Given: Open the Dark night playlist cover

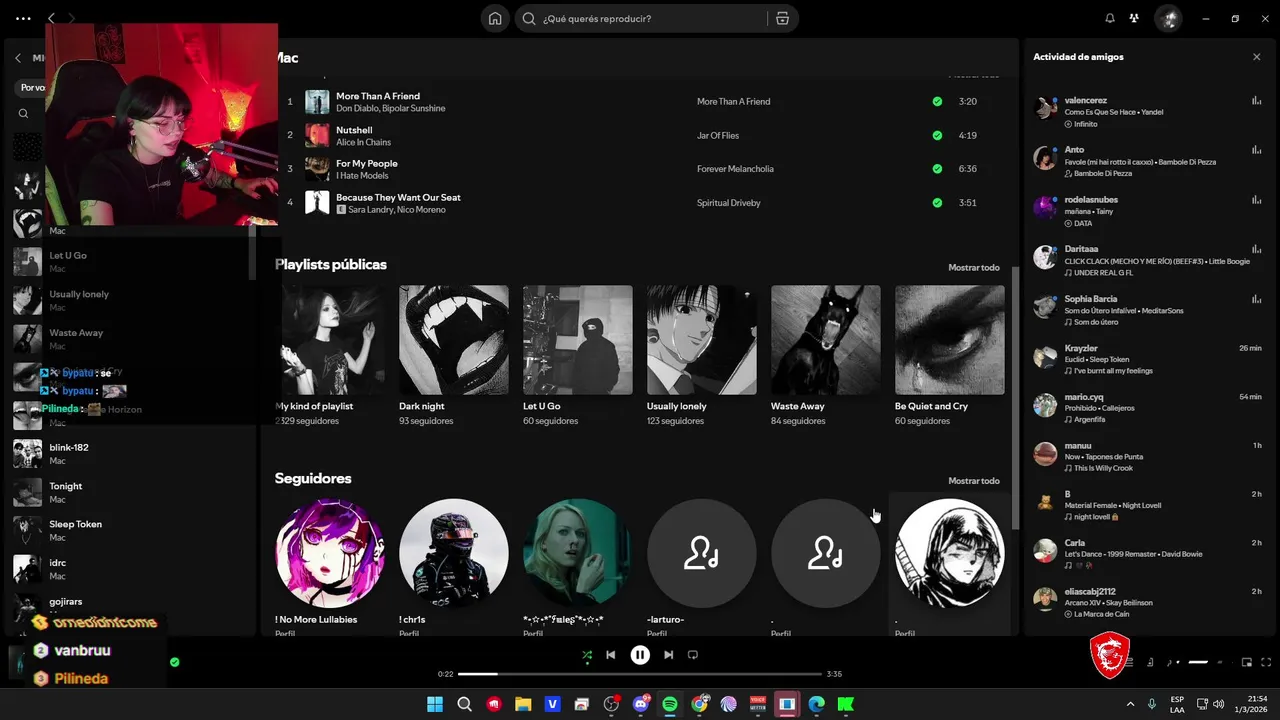Looking at the screenshot, I should click(x=454, y=340).
